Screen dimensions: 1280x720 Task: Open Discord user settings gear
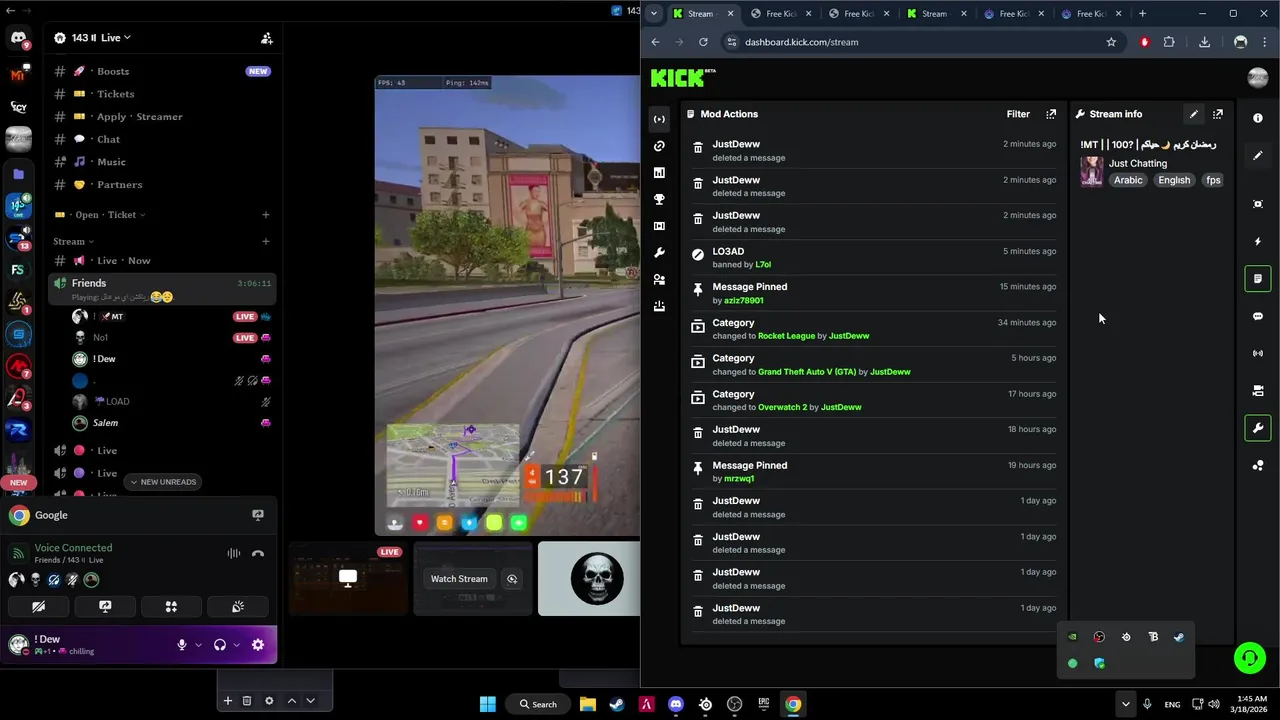258,645
